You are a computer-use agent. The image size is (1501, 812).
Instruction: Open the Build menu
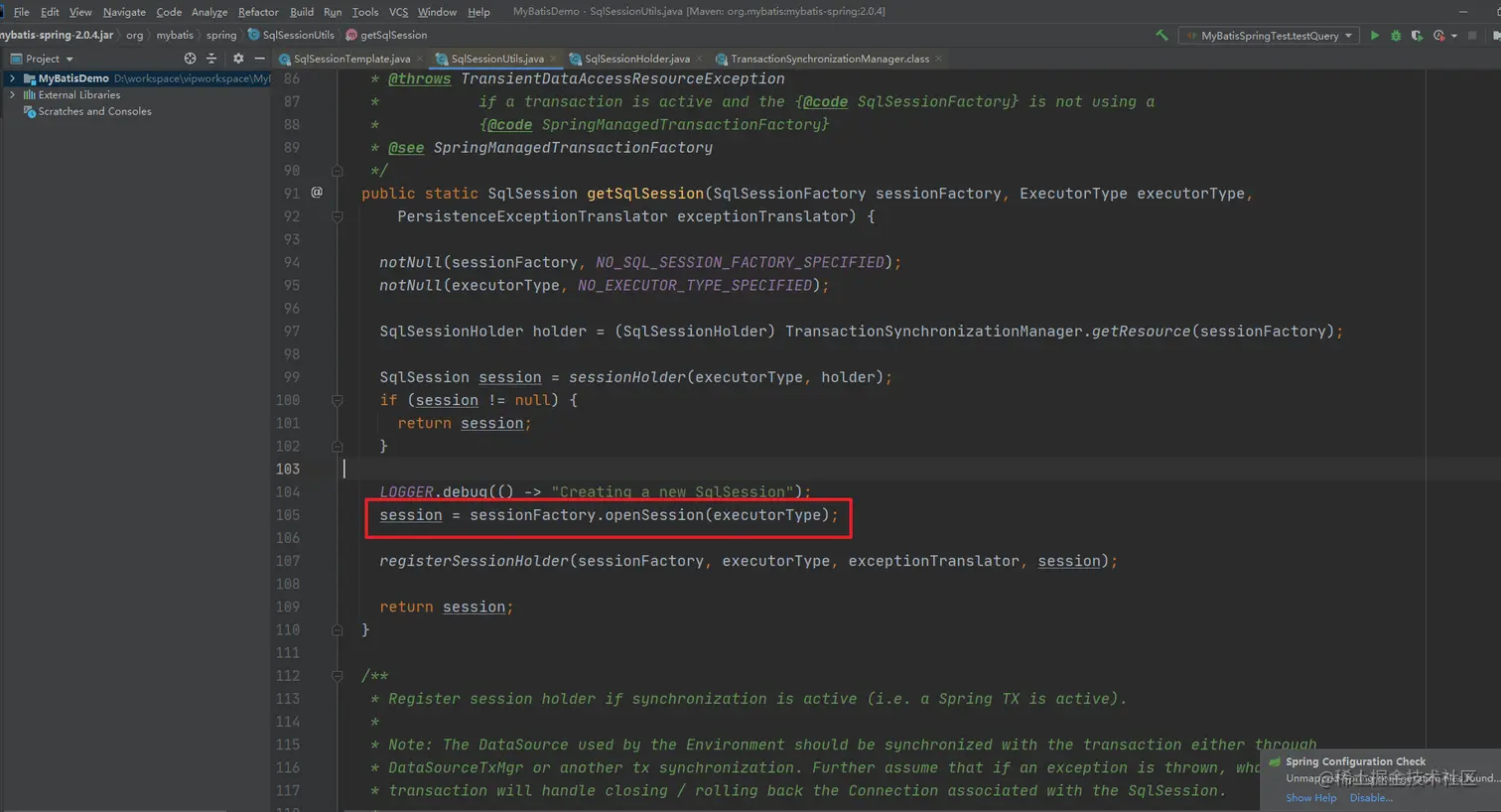302,12
